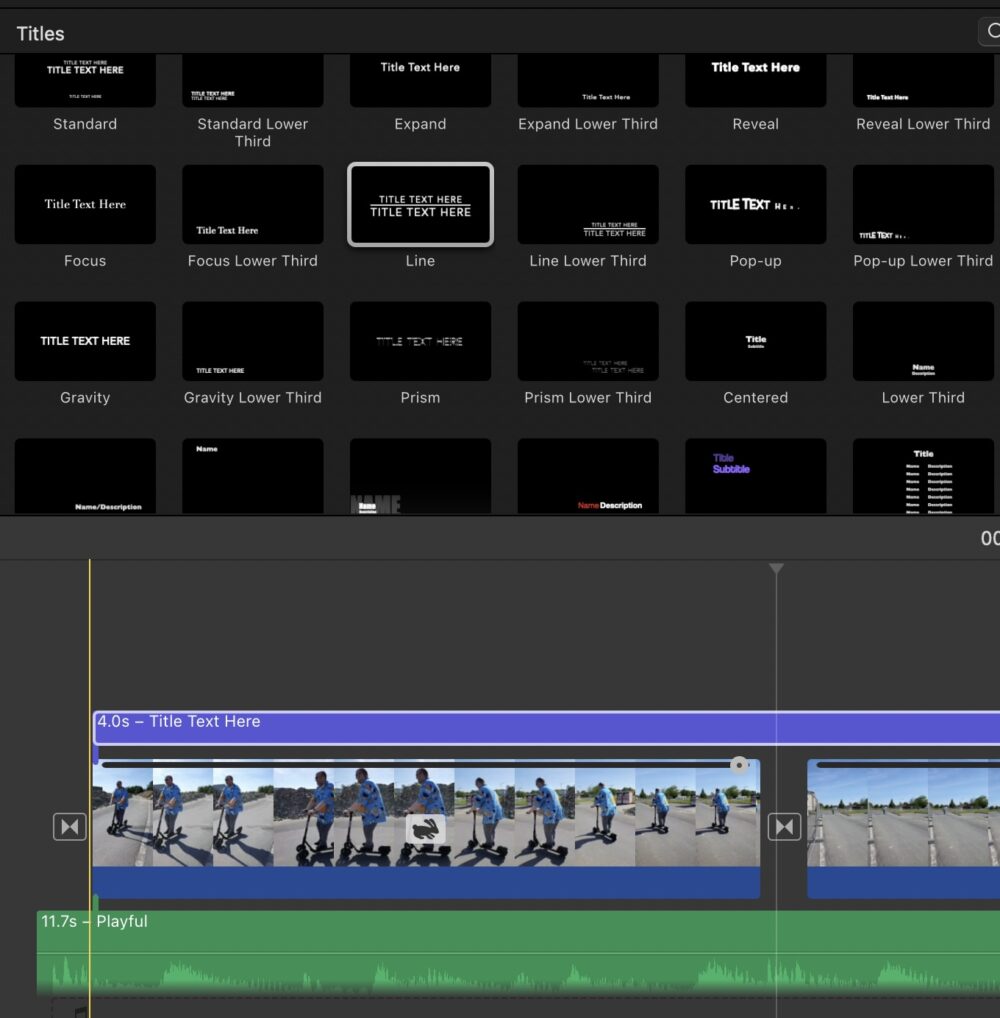Click the gray adjustment circle on the scooter clip

click(740, 765)
